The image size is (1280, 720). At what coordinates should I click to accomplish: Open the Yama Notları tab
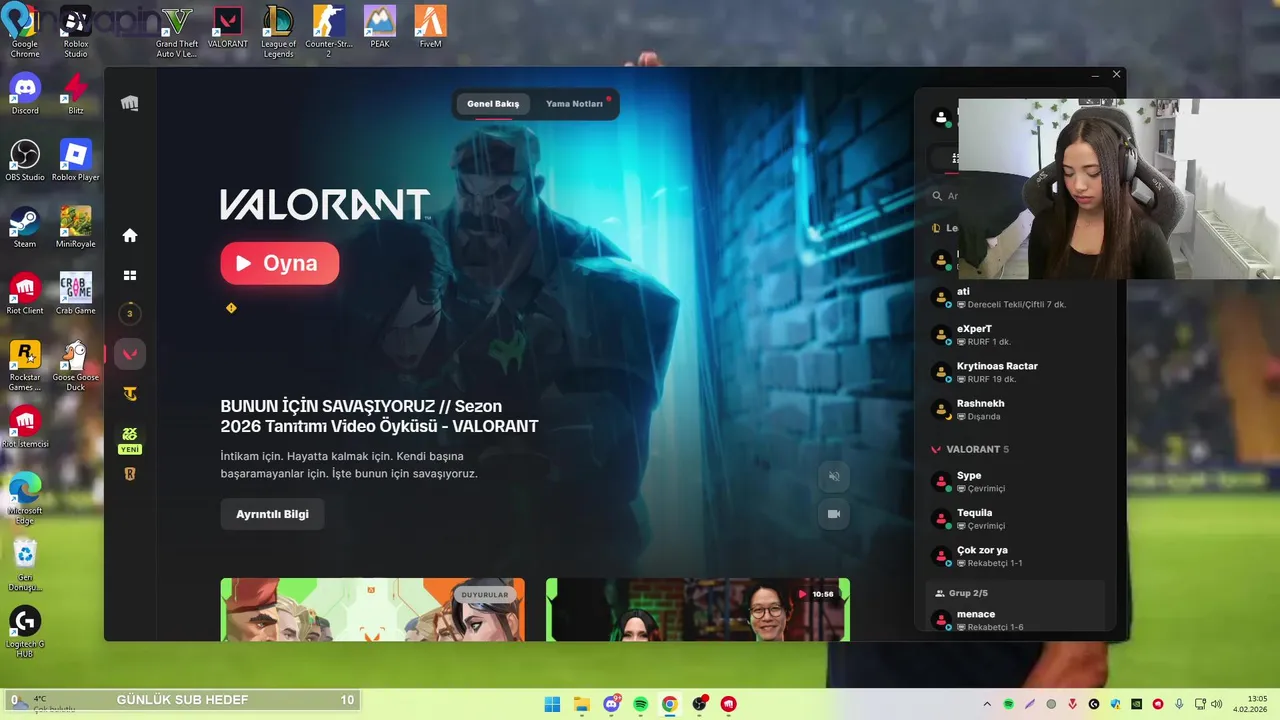(x=574, y=104)
